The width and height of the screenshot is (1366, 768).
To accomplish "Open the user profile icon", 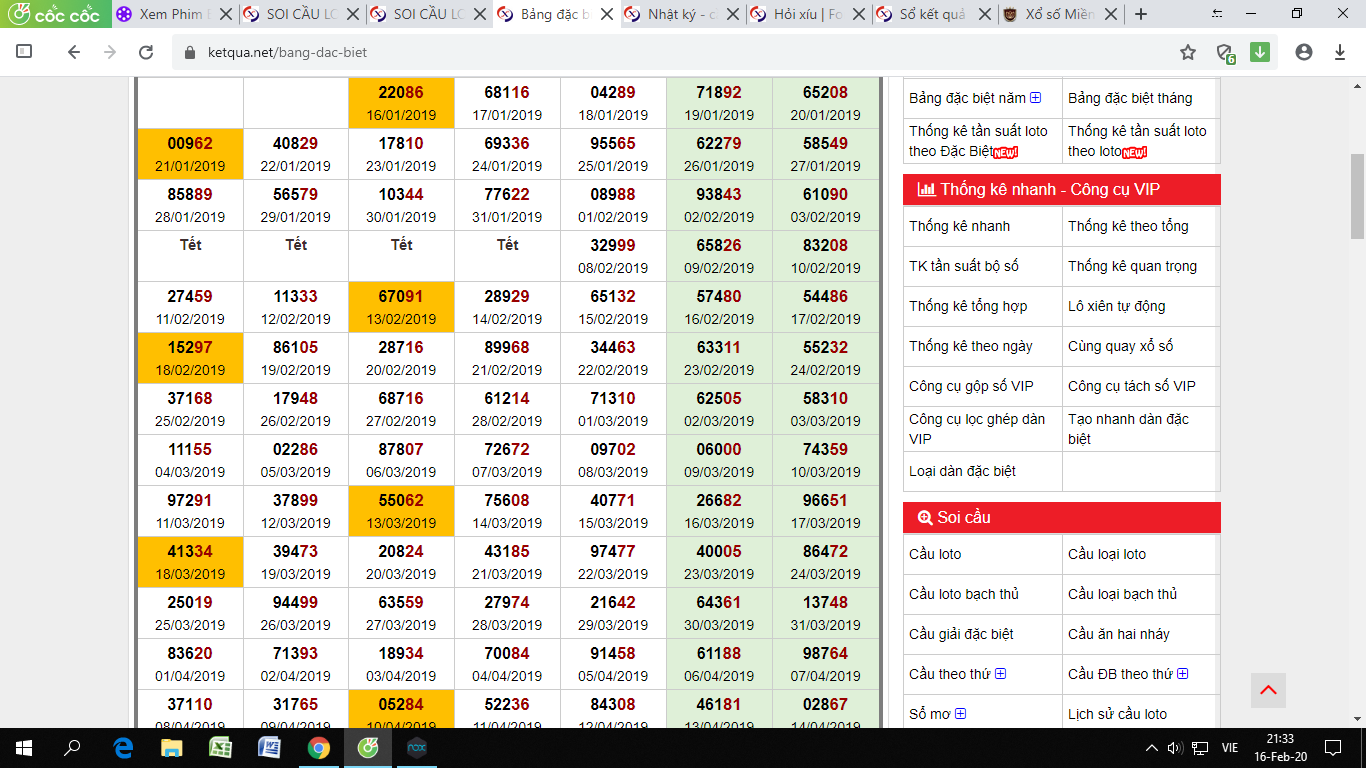I will click(x=1303, y=52).
